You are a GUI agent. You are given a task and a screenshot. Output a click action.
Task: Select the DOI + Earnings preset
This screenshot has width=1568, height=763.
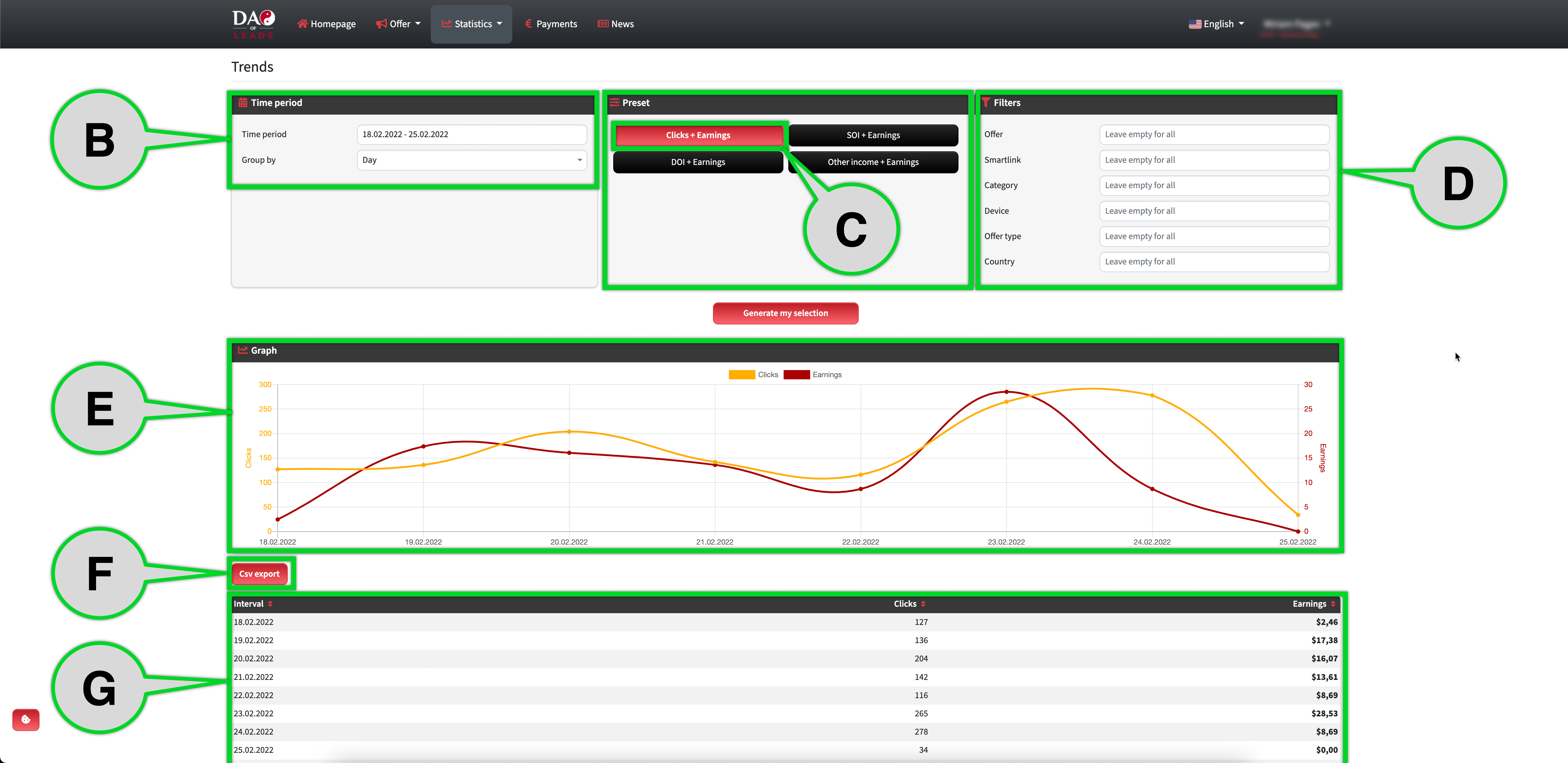(x=698, y=162)
